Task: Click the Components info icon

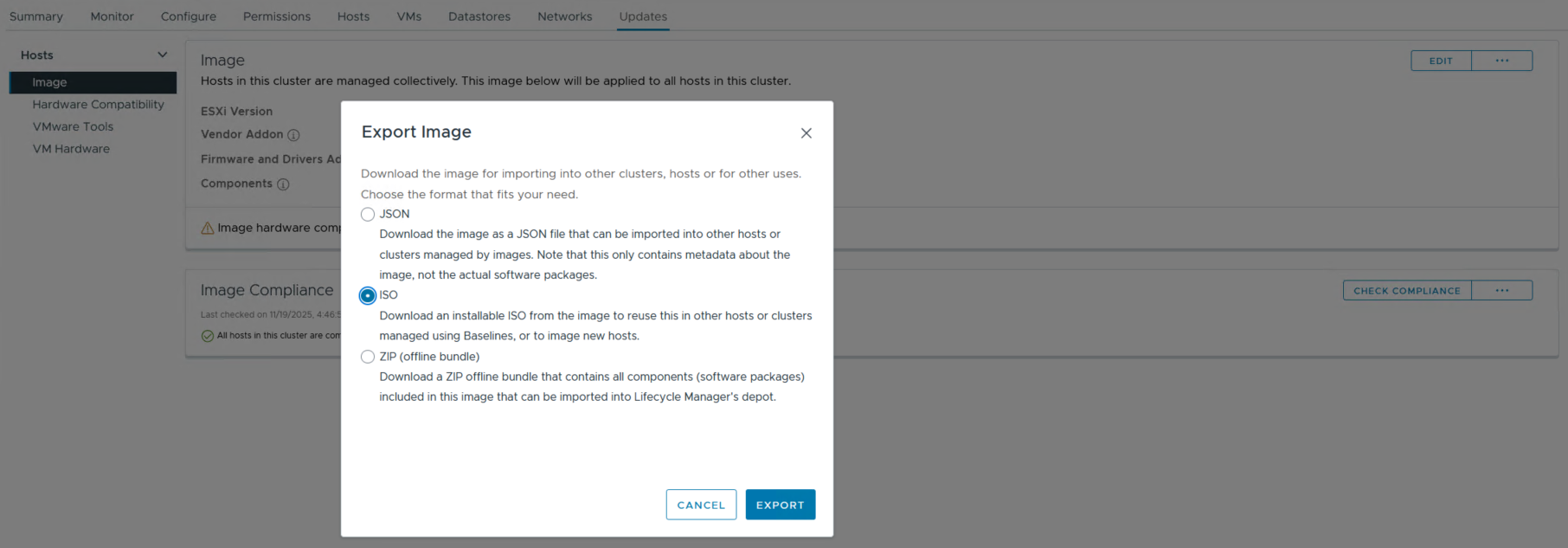Action: click(x=283, y=184)
